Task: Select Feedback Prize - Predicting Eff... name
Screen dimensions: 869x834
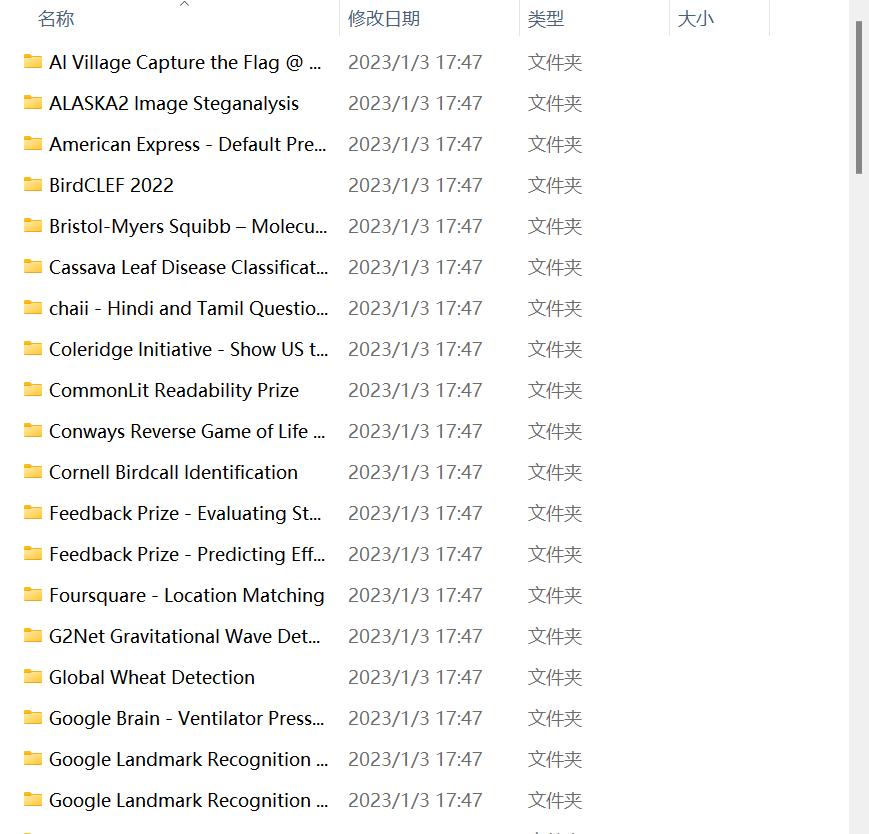Action: (187, 555)
